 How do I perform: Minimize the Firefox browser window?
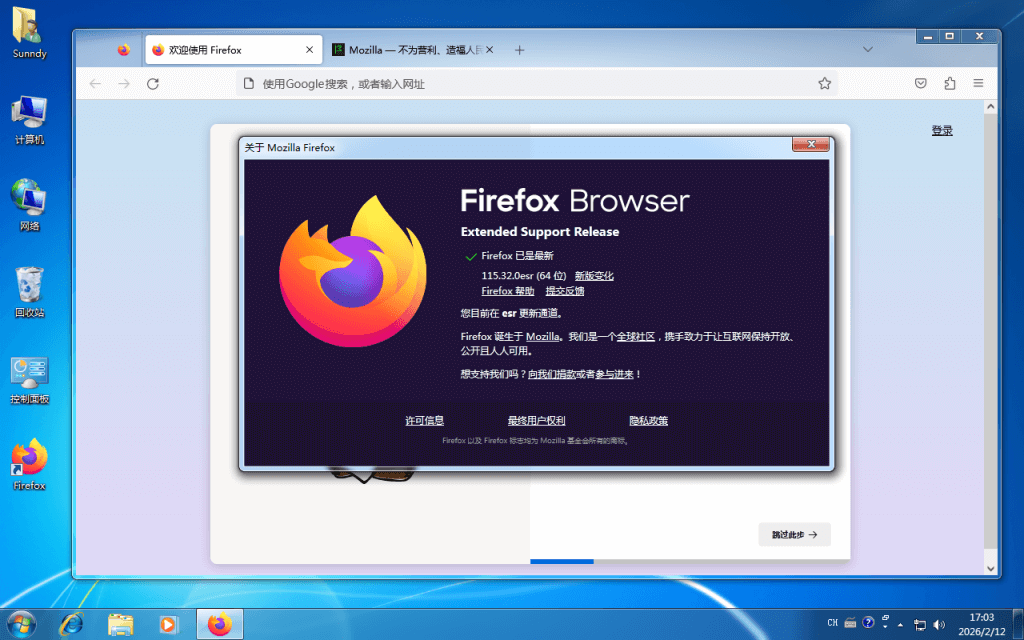927,37
